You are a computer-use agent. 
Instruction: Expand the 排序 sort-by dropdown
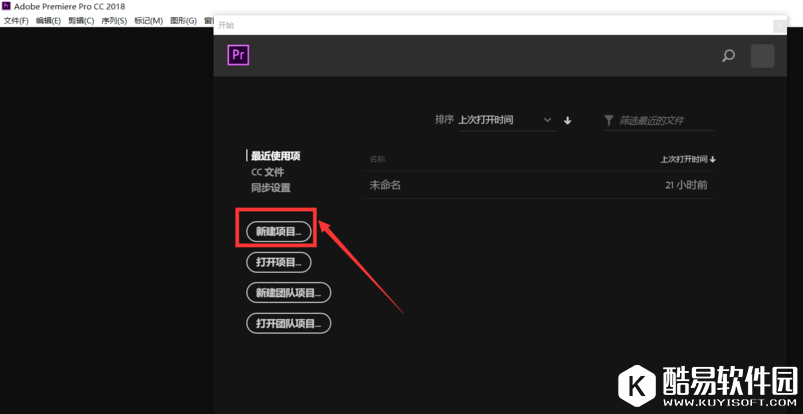tap(505, 120)
